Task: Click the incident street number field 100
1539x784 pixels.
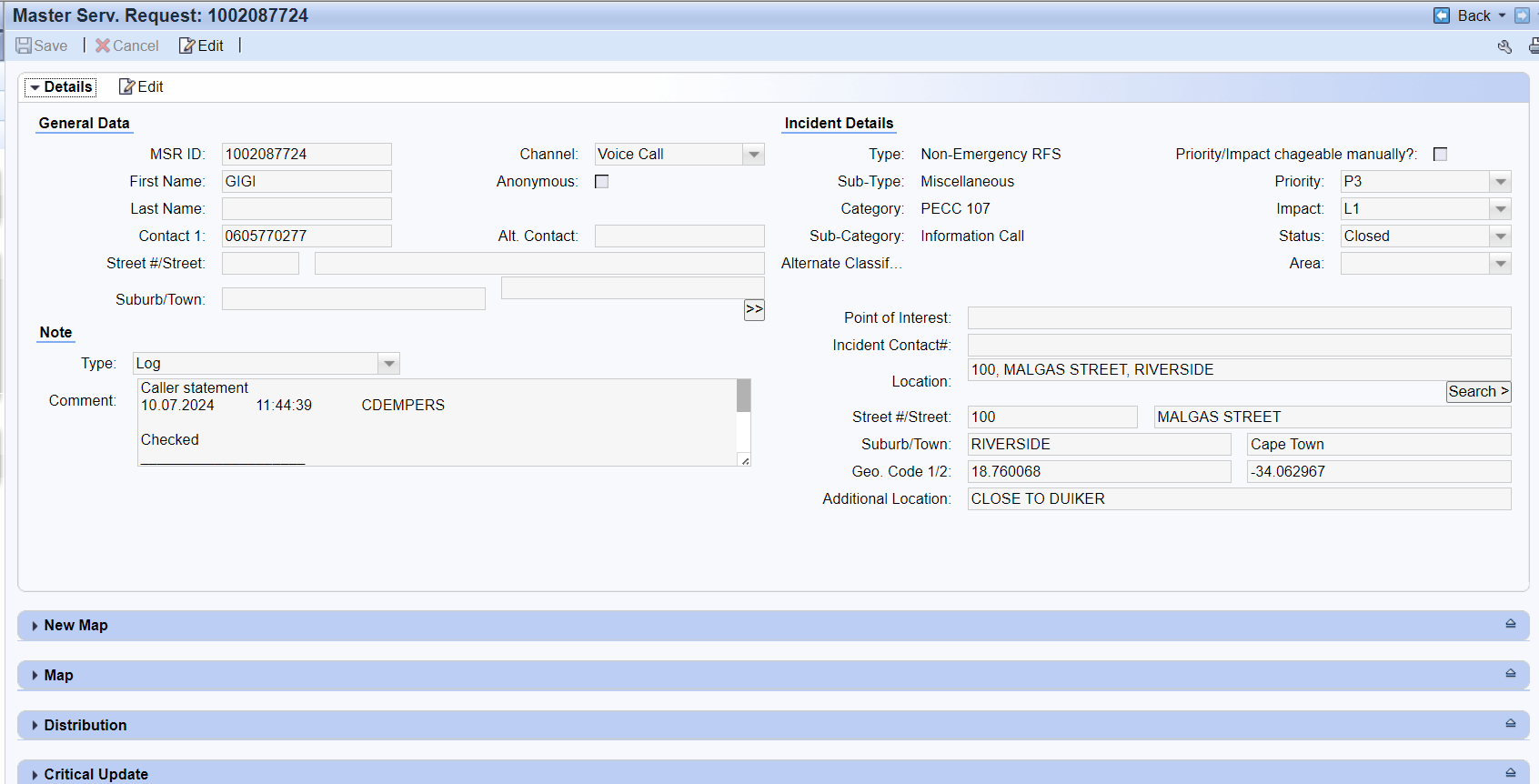Action: [x=1052, y=417]
